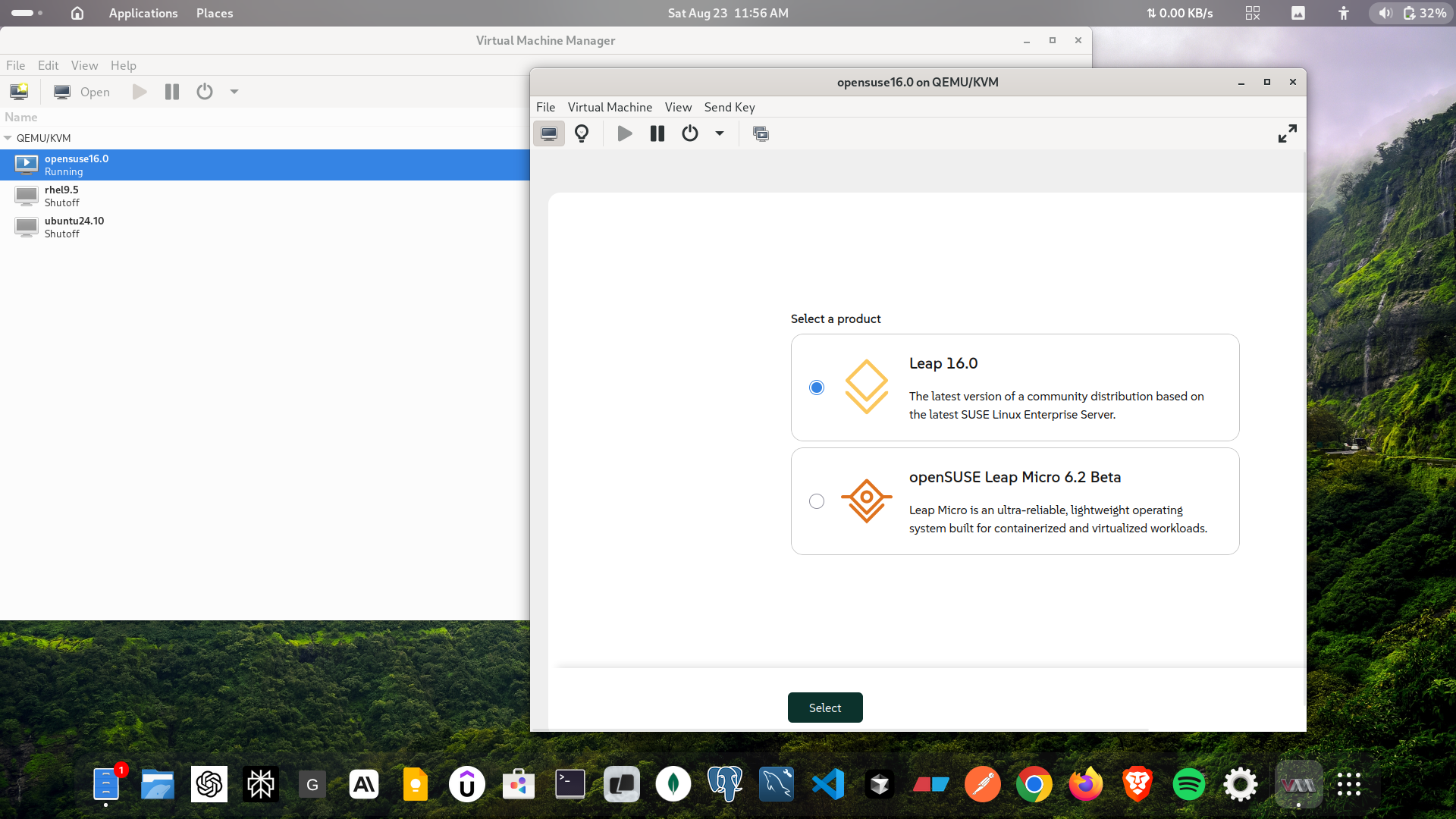Click the Name column header in VM list
Image resolution: width=1456 pixels, height=819 pixels.
click(x=20, y=117)
